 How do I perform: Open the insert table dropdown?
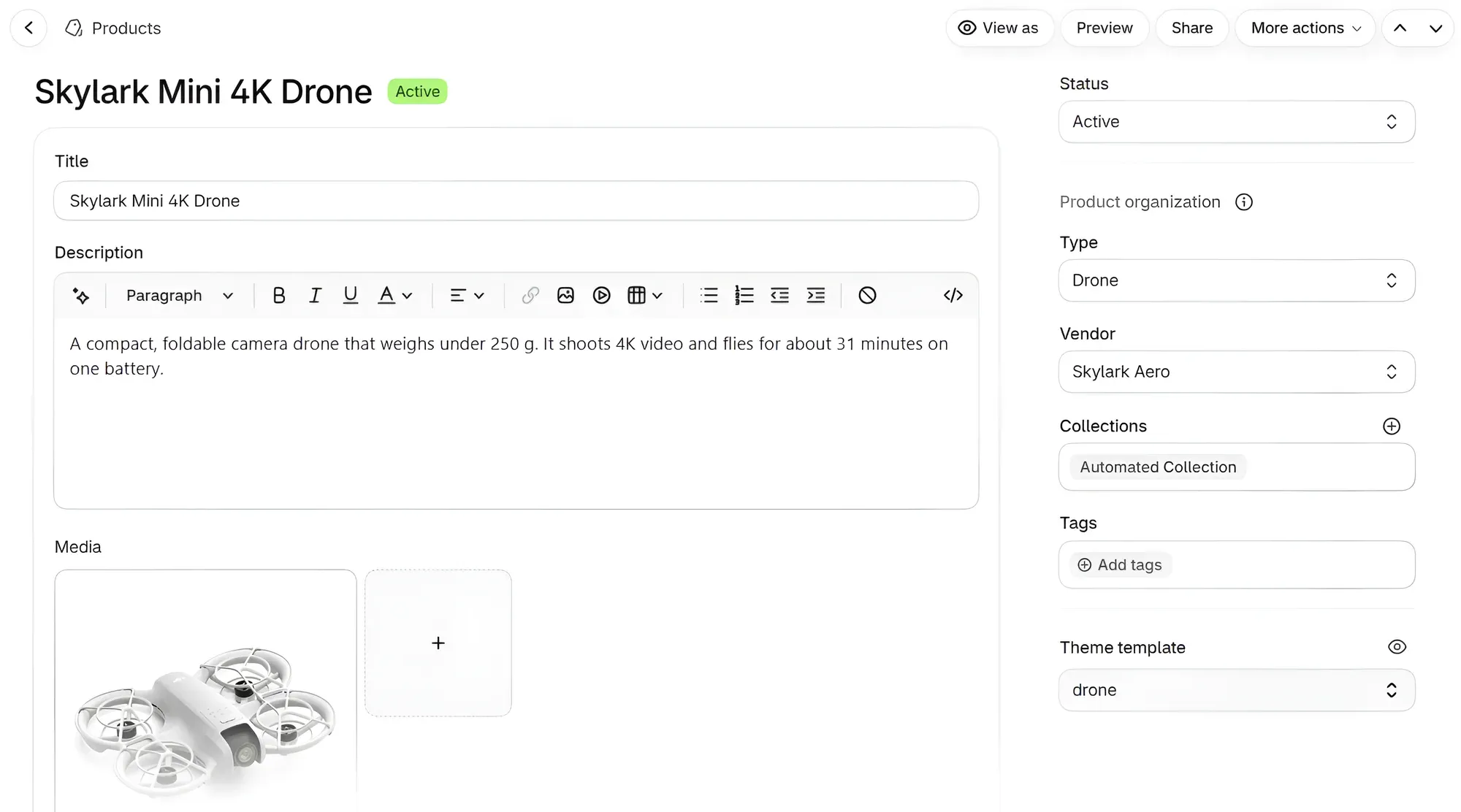(645, 296)
